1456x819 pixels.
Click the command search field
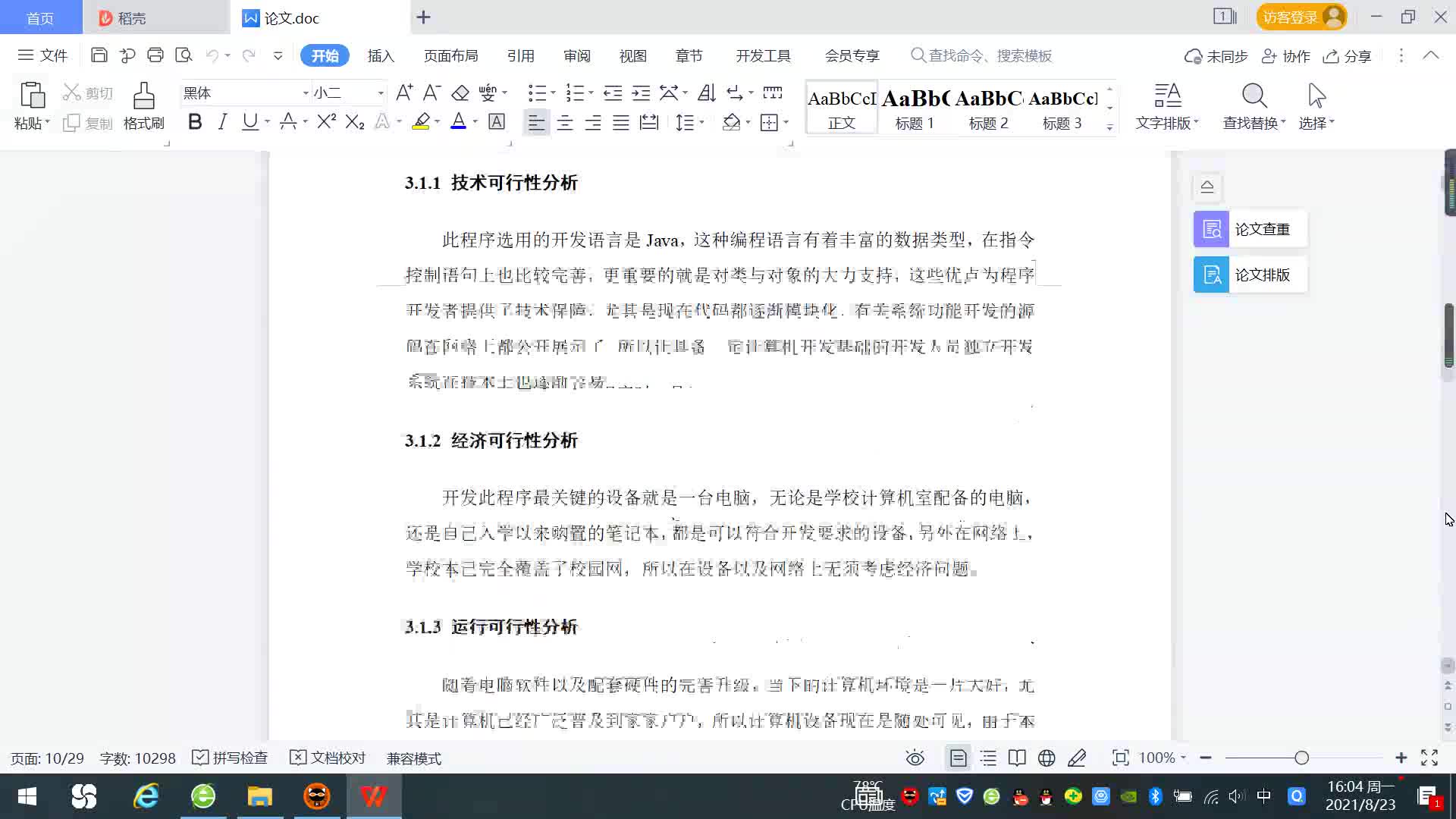coord(982,56)
